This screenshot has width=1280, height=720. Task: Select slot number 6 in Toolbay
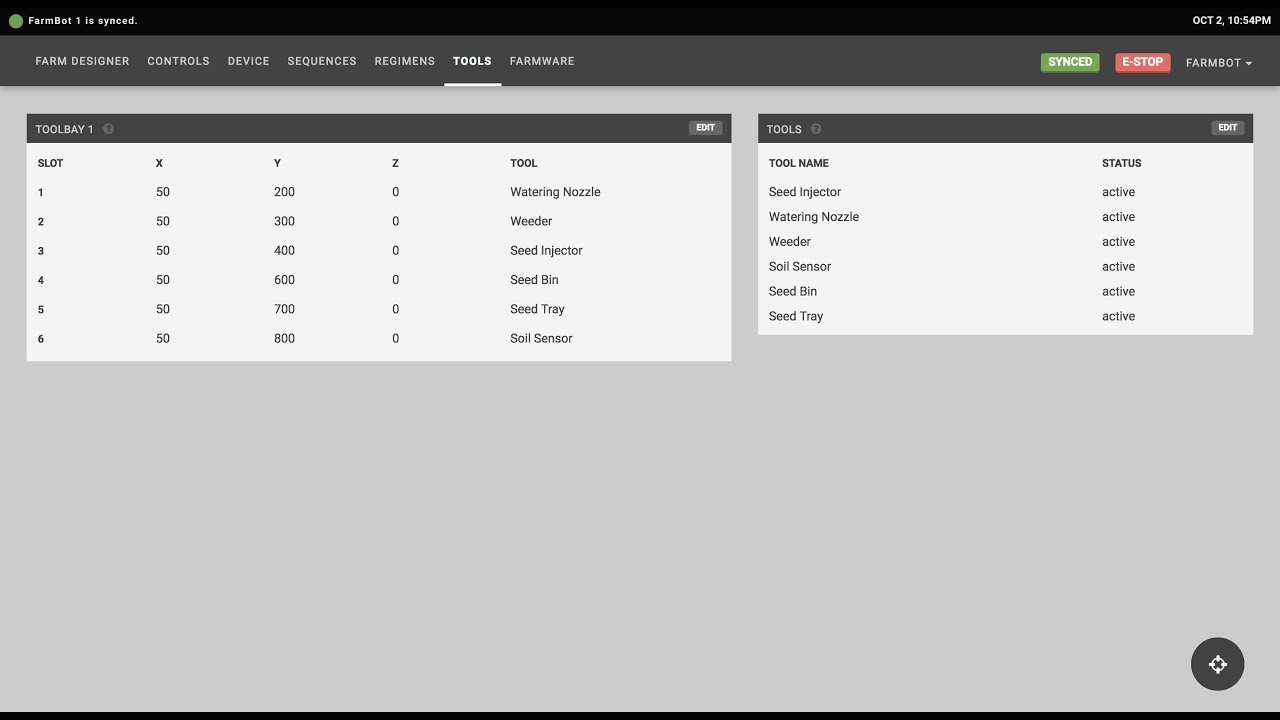41,339
